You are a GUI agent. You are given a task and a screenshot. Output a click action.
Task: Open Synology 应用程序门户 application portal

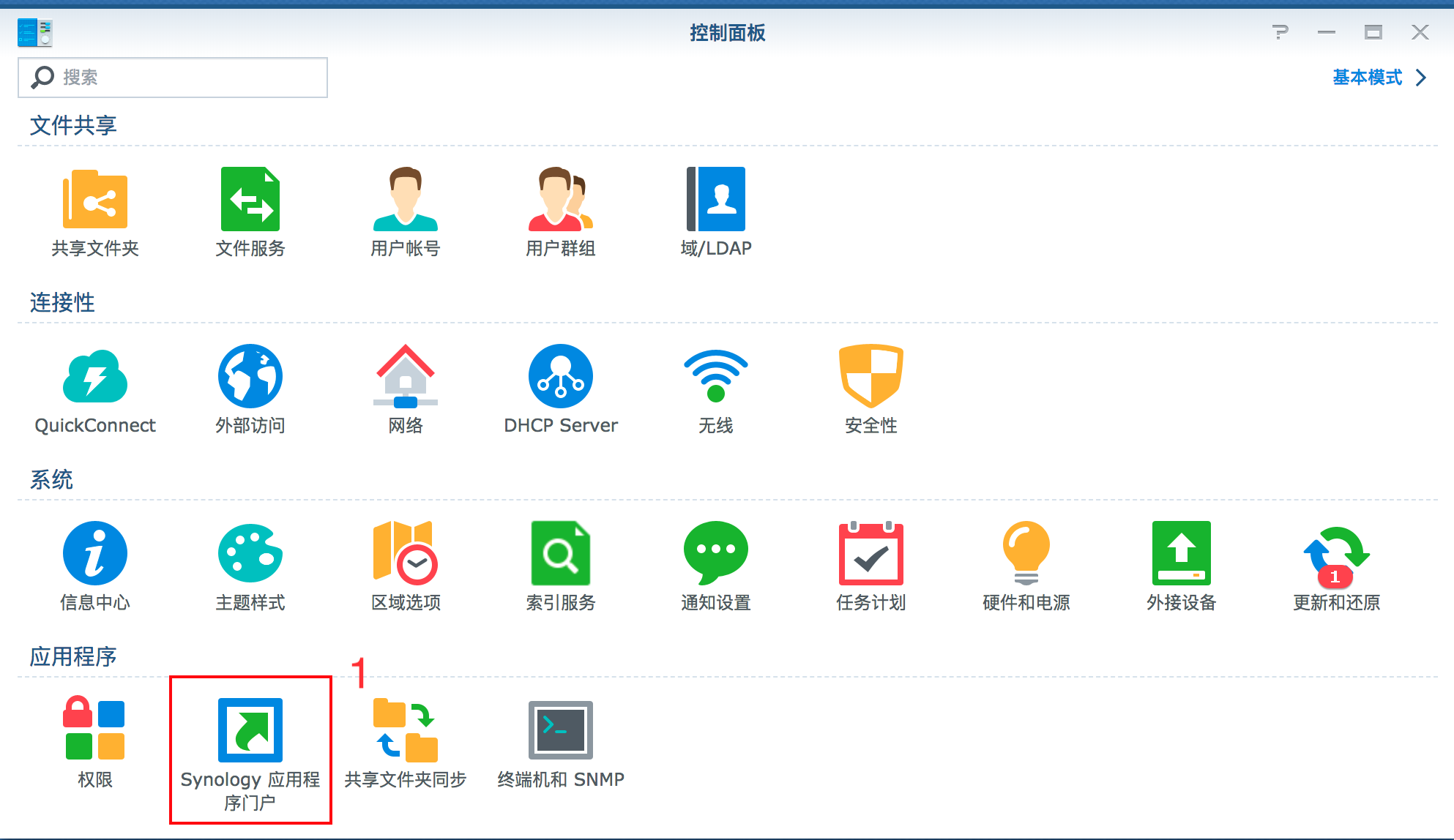250,730
